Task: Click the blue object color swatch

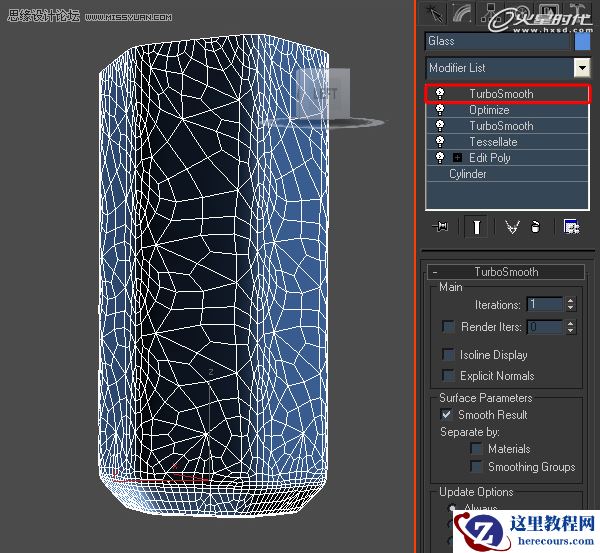Action: pyautogui.click(x=583, y=41)
